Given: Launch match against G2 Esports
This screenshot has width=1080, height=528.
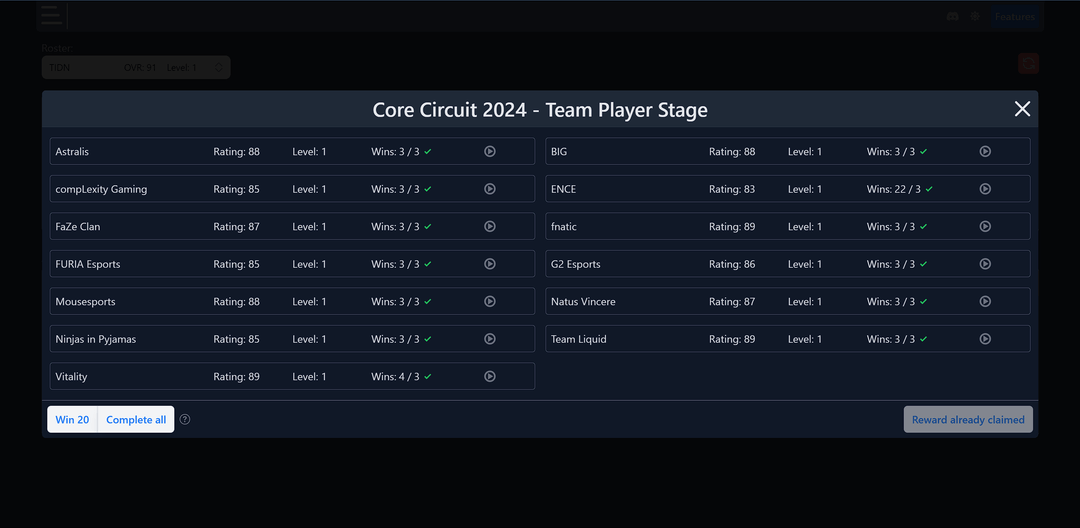Looking at the screenshot, I should point(985,264).
